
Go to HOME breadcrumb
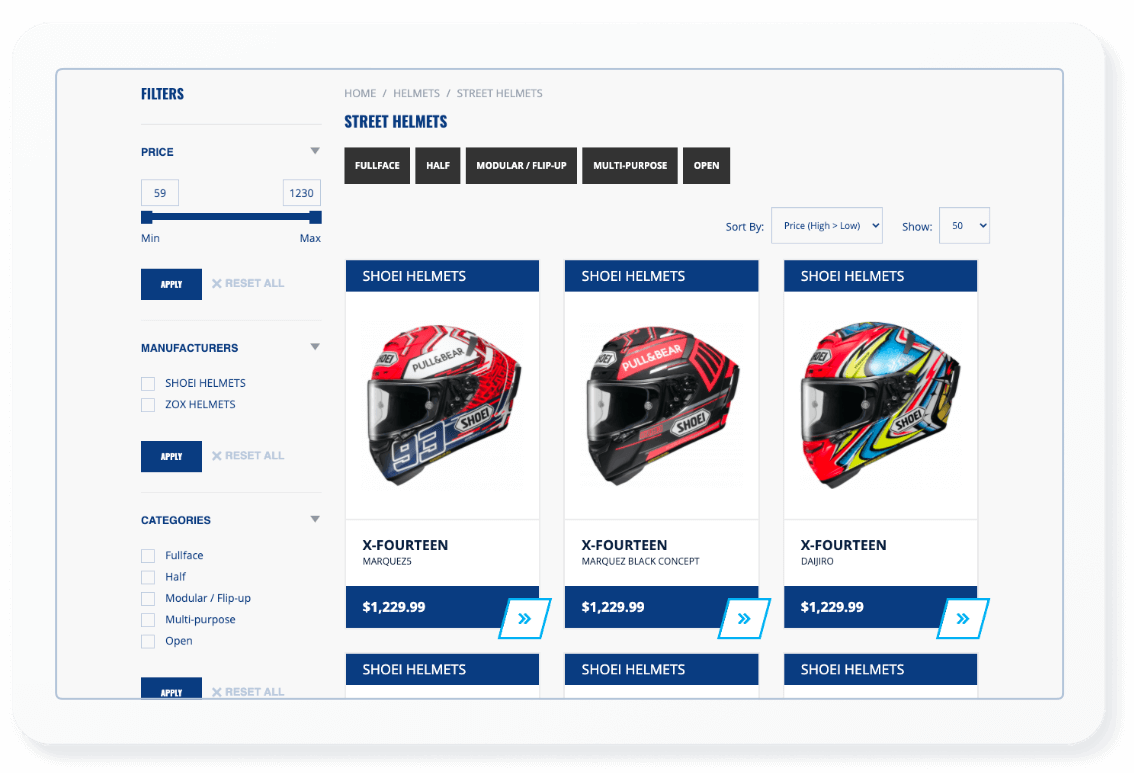(x=360, y=93)
